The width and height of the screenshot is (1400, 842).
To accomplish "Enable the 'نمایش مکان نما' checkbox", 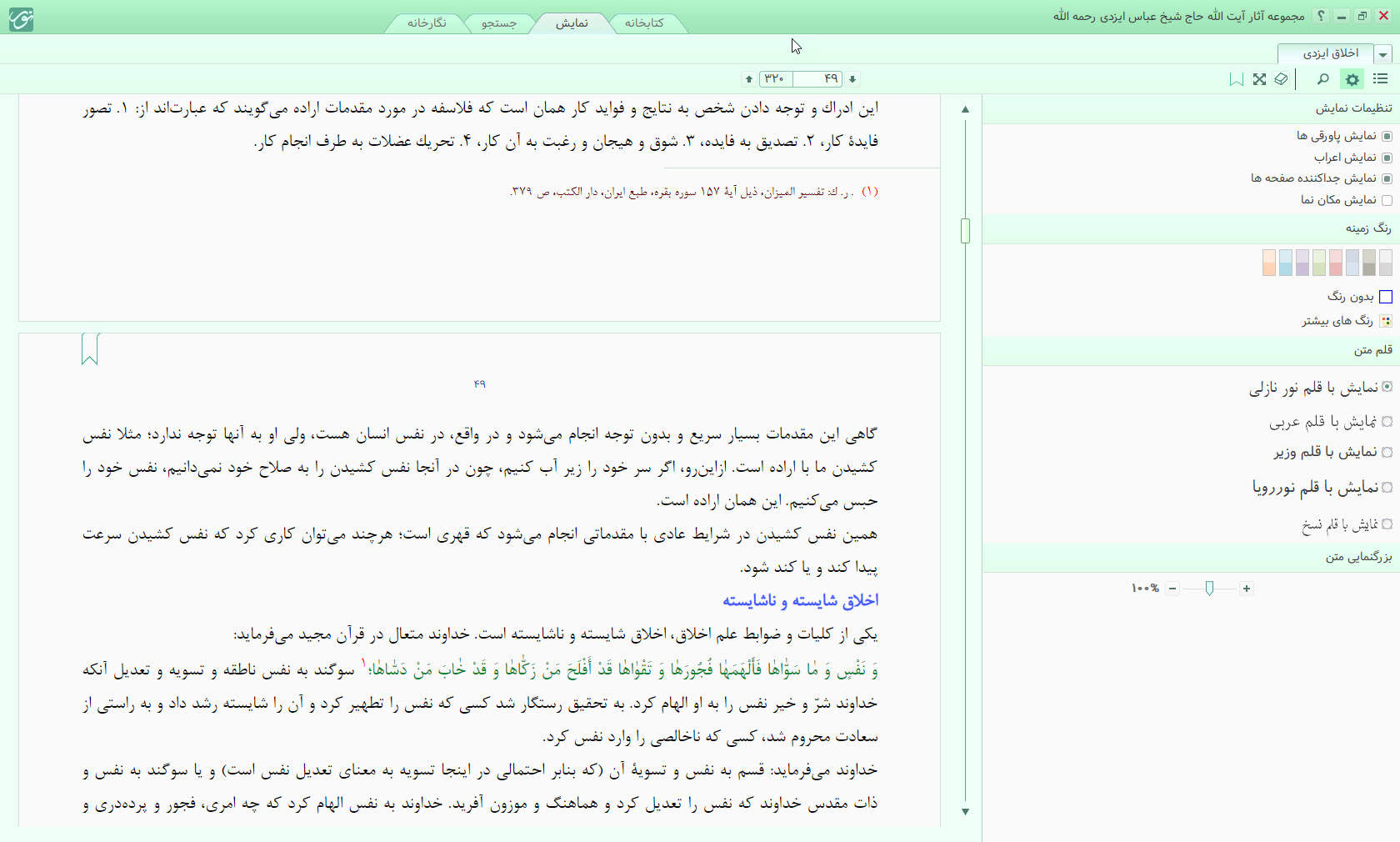I will tap(1387, 200).
